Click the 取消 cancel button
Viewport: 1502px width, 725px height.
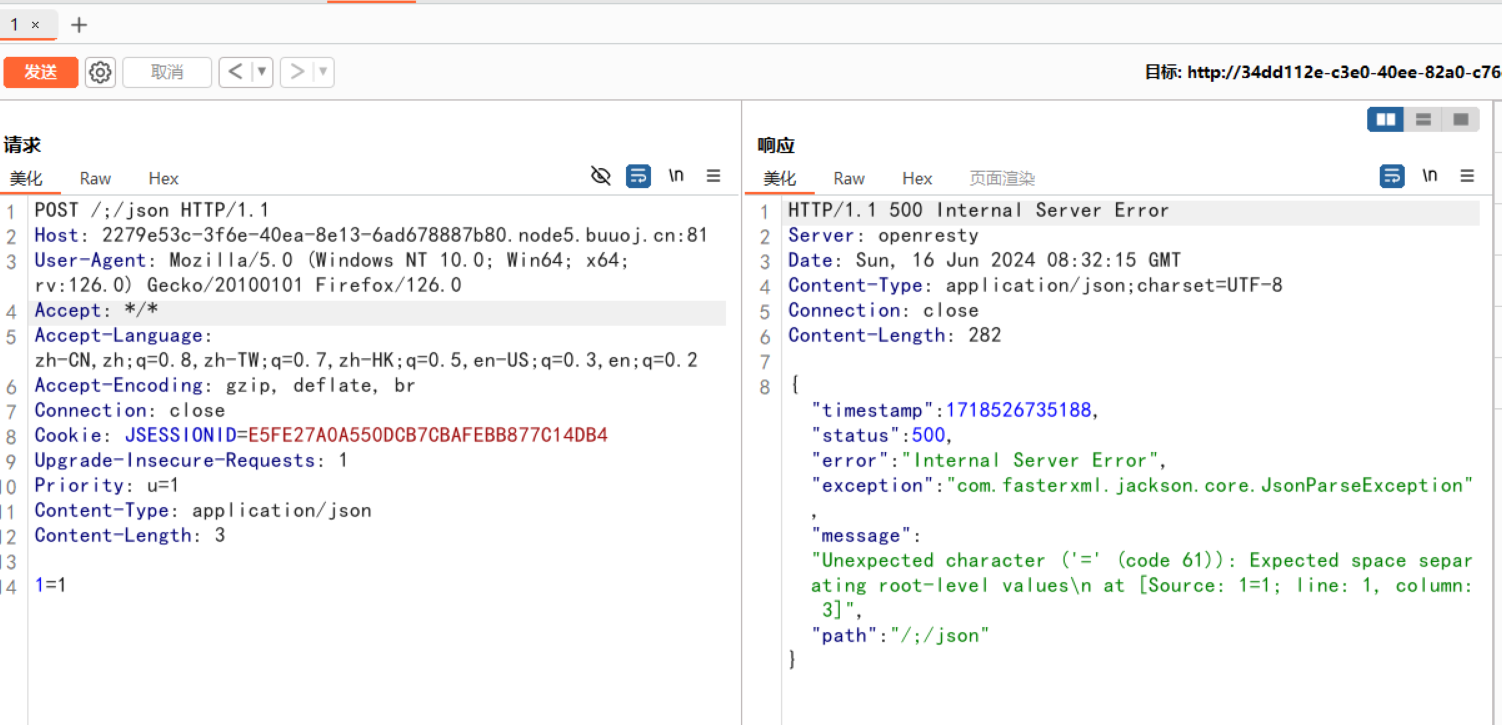click(x=166, y=71)
